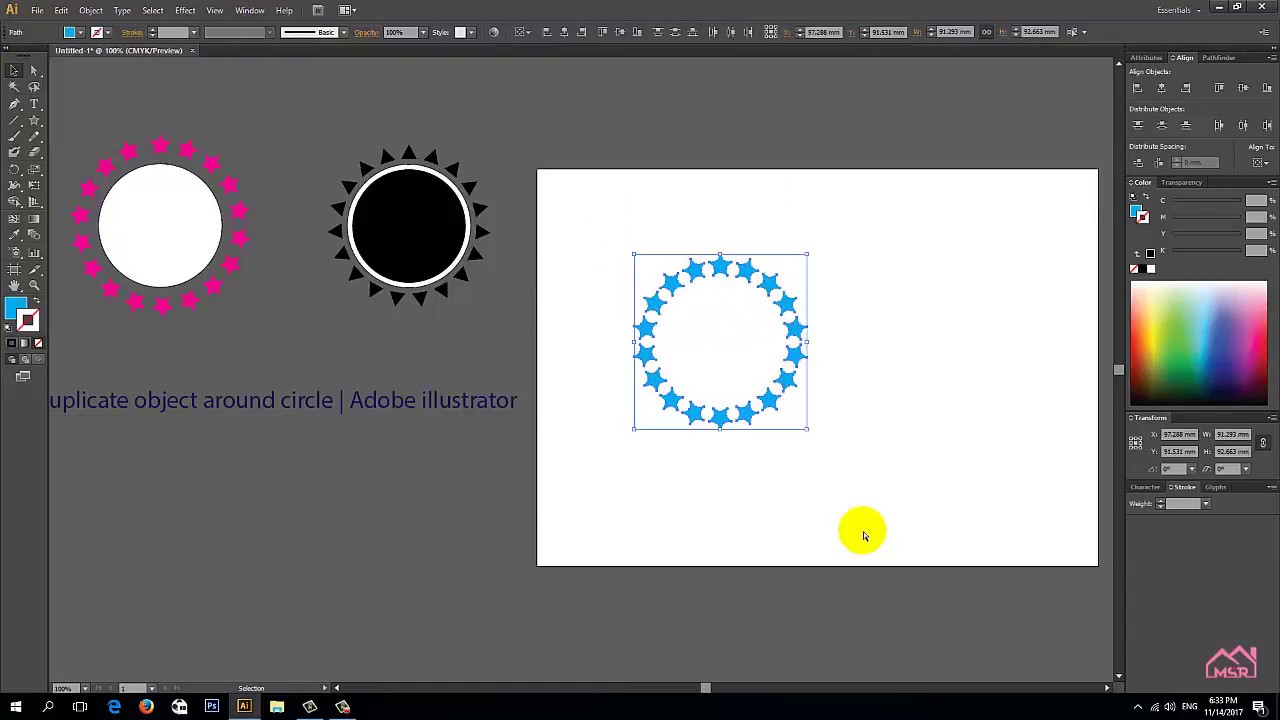Image resolution: width=1280 pixels, height=720 pixels.
Task: Click Horizontal Align Left in Align panel
Action: (1137, 88)
